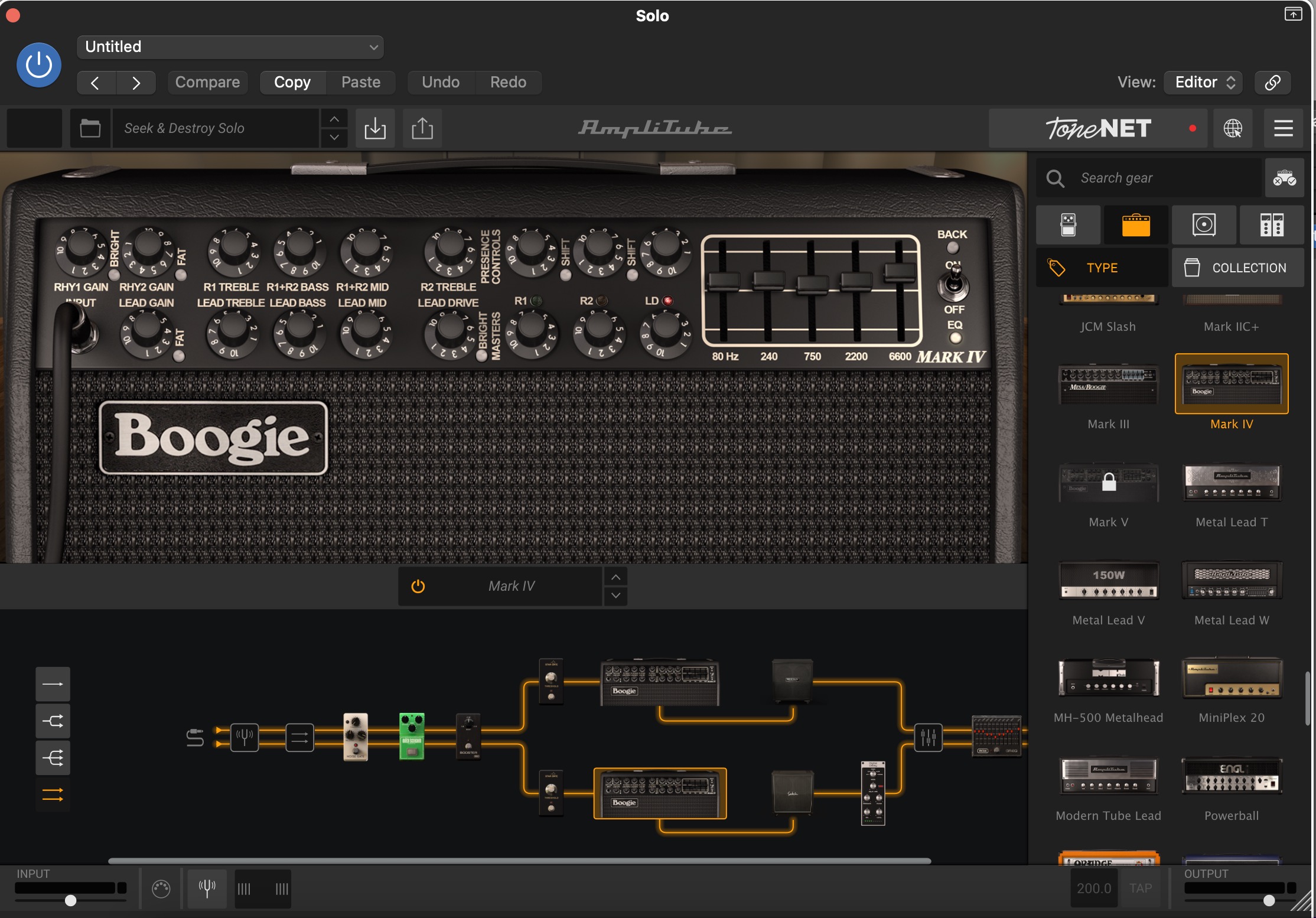Image resolution: width=1316 pixels, height=918 pixels.
Task: Click the signal chain horizontal scrollbar
Action: [x=519, y=861]
